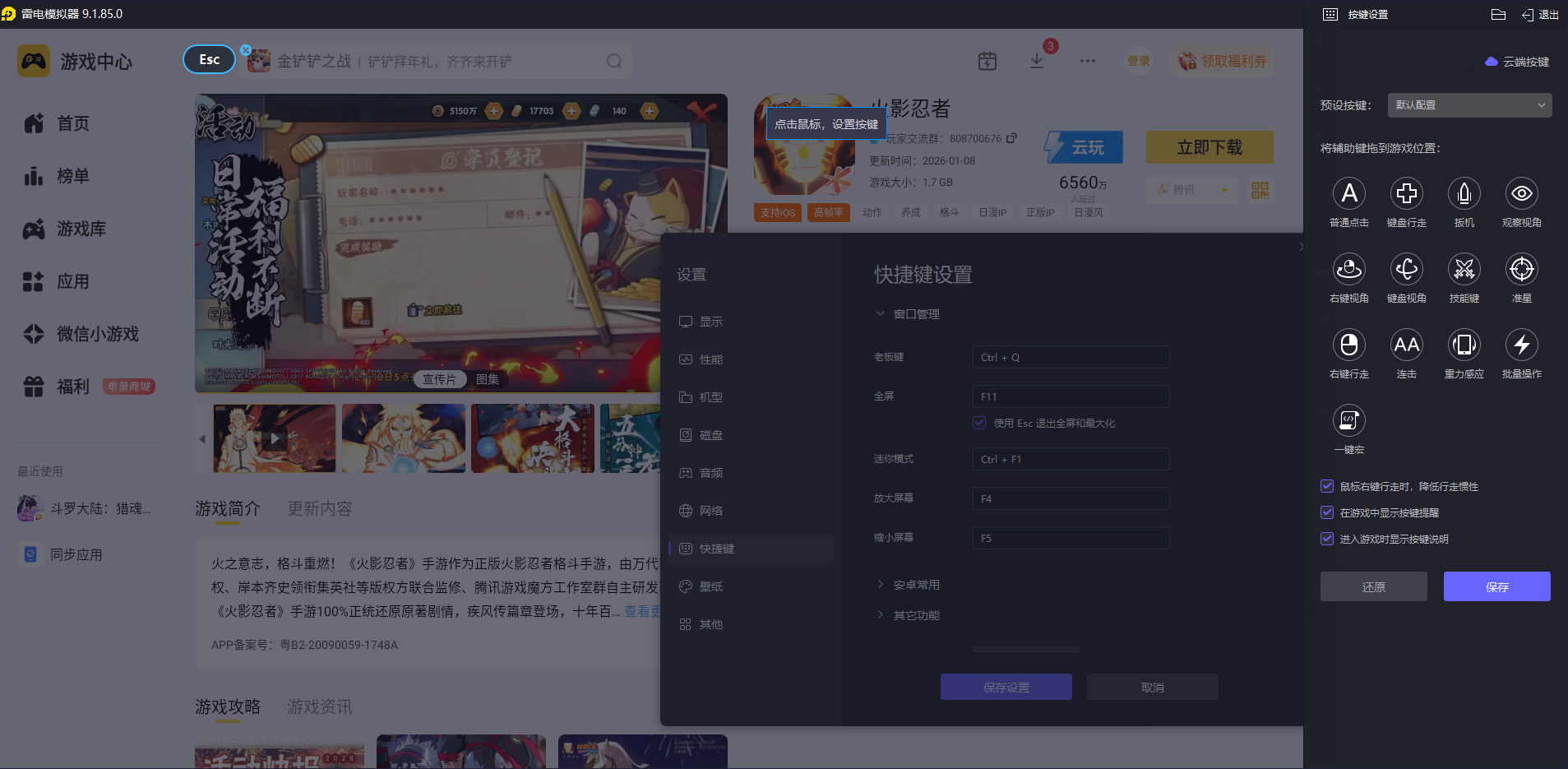Switch to the 游戏资讯 tab
This screenshot has height=769, width=1568.
pyautogui.click(x=320, y=707)
